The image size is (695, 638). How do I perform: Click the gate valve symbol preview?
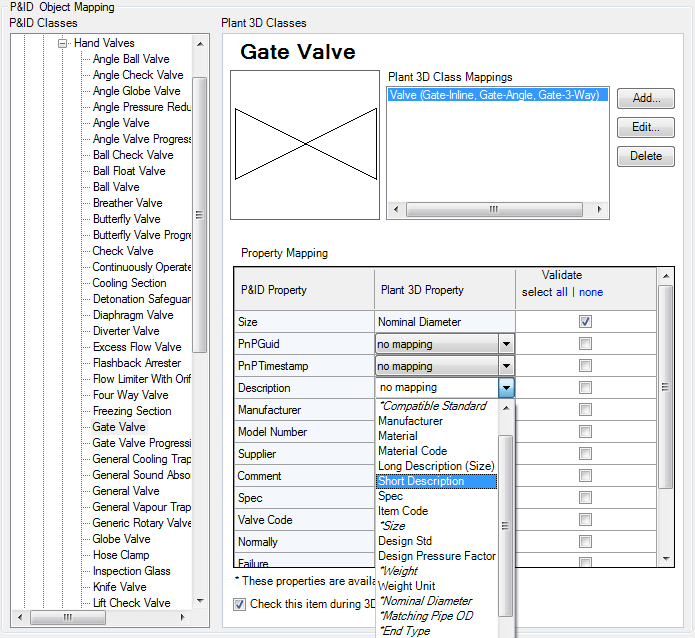305,145
